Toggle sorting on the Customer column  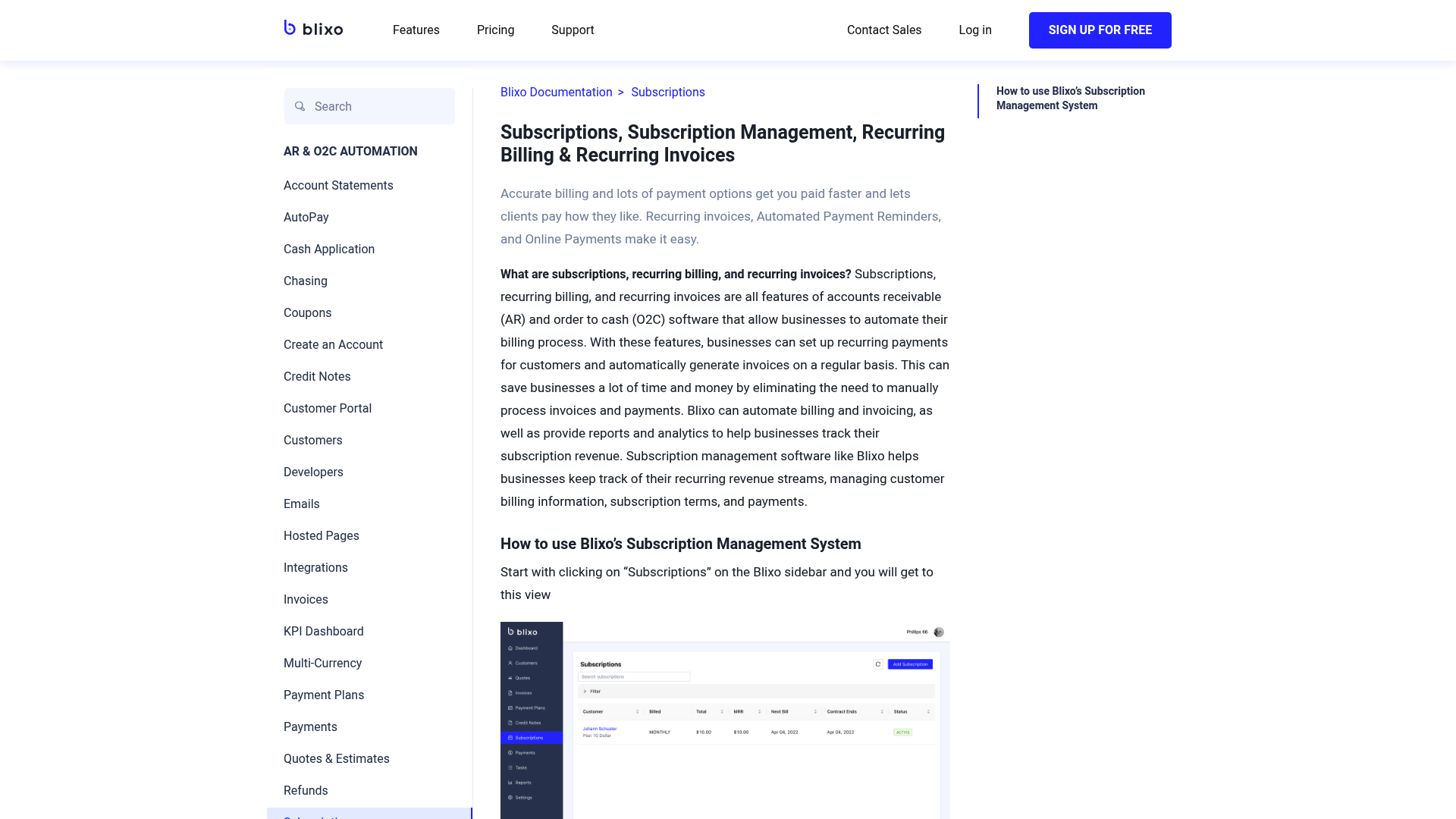[x=638, y=711]
